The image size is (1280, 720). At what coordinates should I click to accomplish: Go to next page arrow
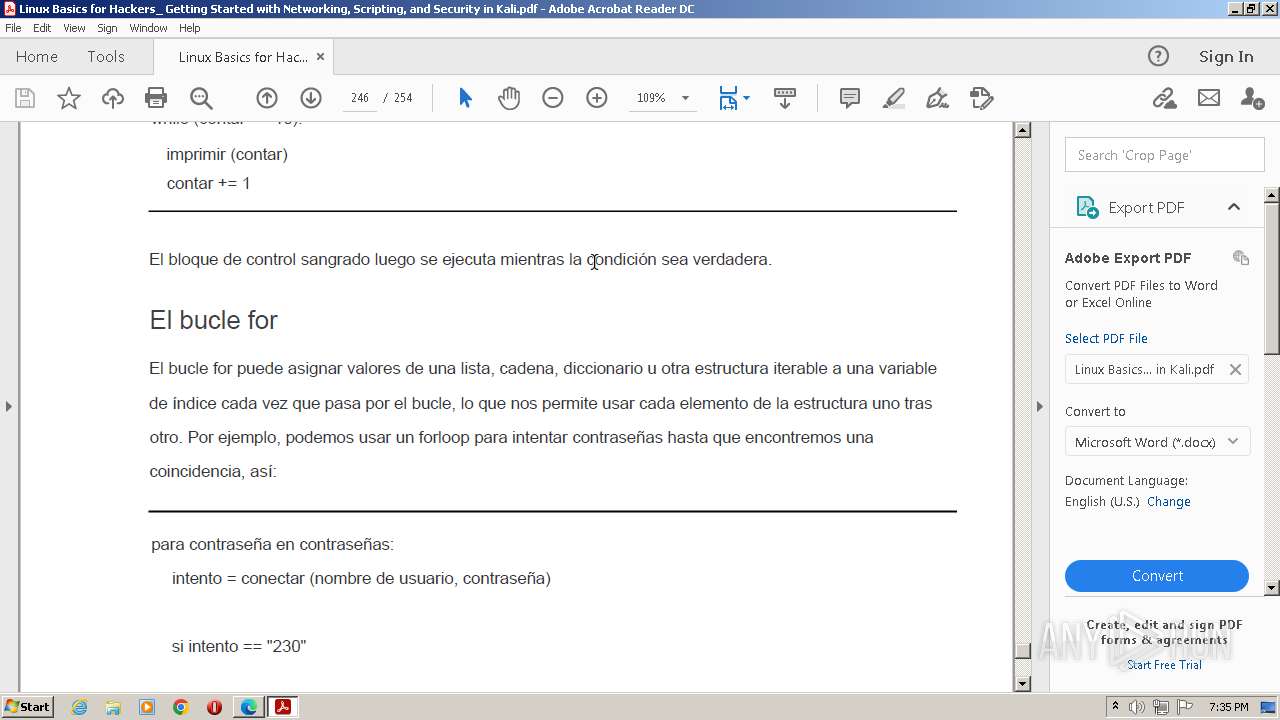(311, 98)
